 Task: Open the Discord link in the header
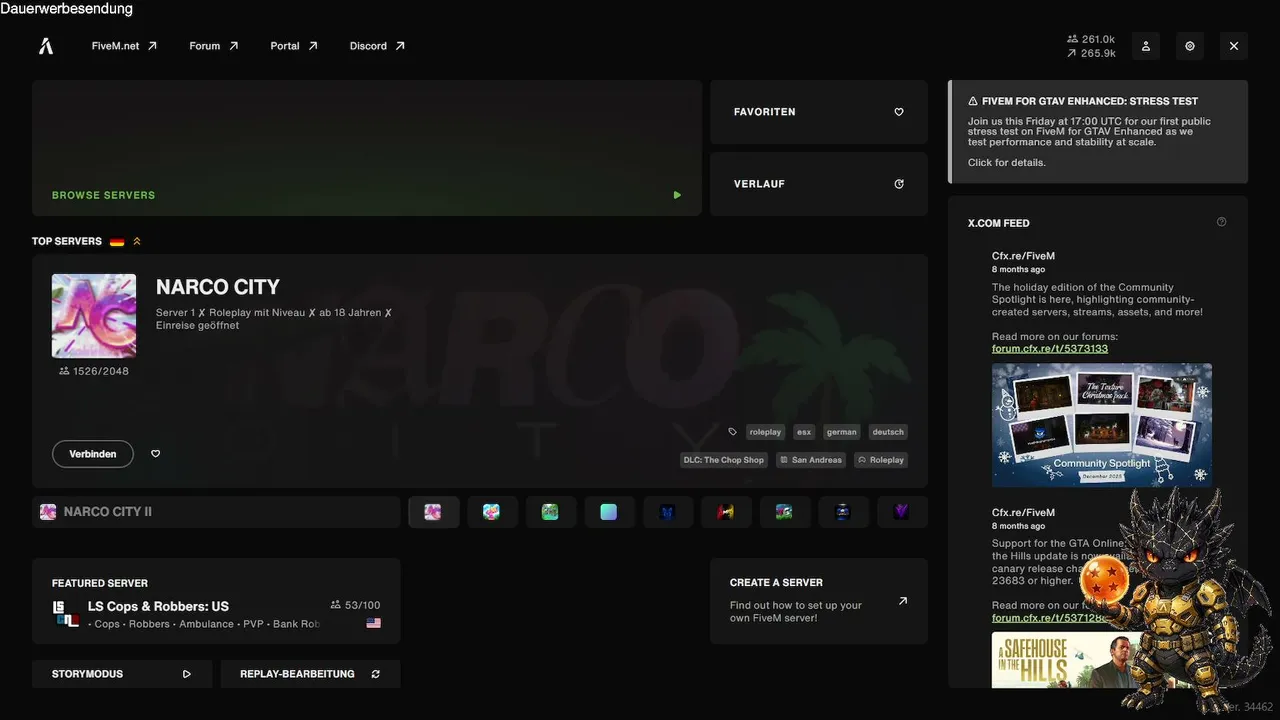pyautogui.click(x=377, y=46)
